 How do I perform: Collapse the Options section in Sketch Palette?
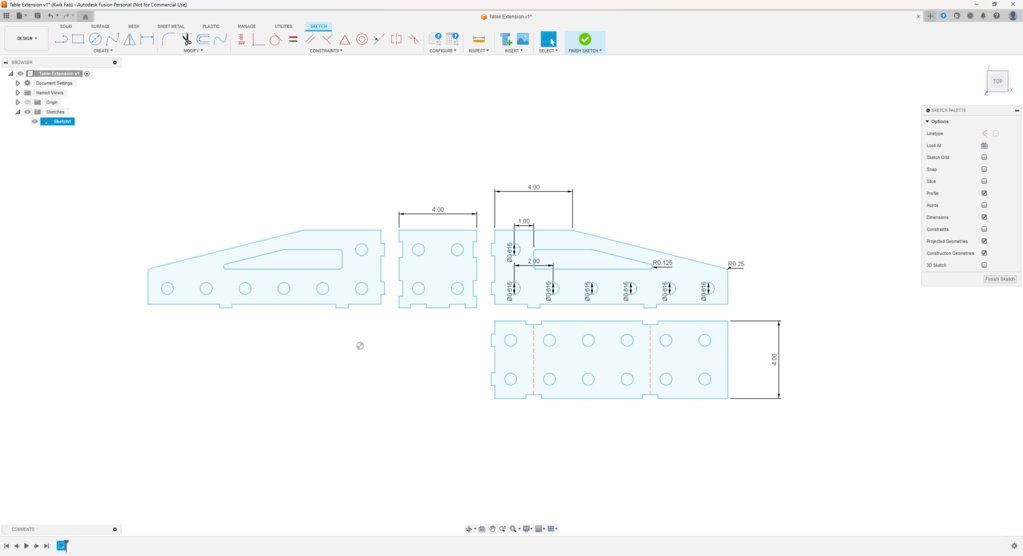[927, 121]
